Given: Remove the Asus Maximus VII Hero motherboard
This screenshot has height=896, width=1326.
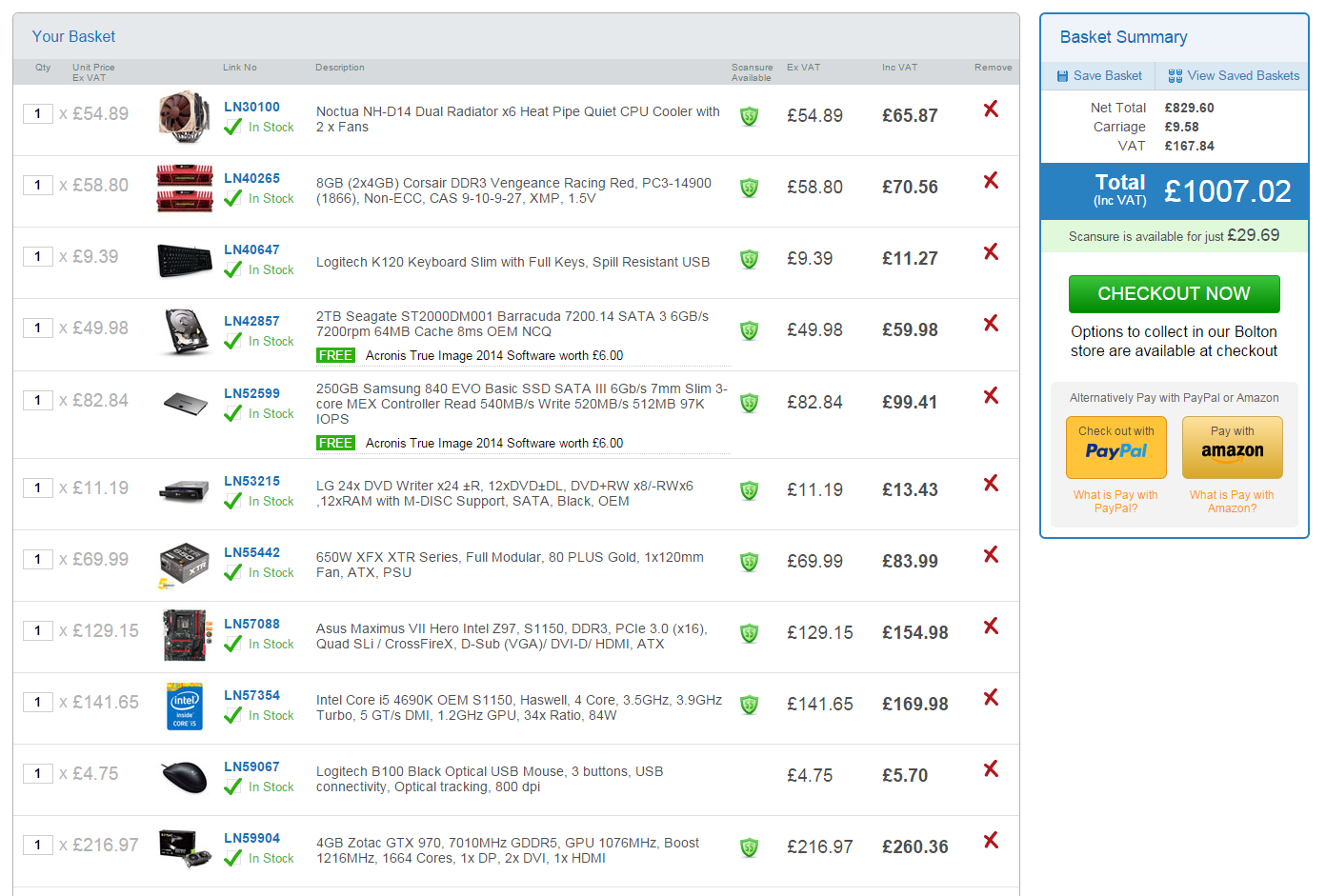Looking at the screenshot, I should [991, 627].
